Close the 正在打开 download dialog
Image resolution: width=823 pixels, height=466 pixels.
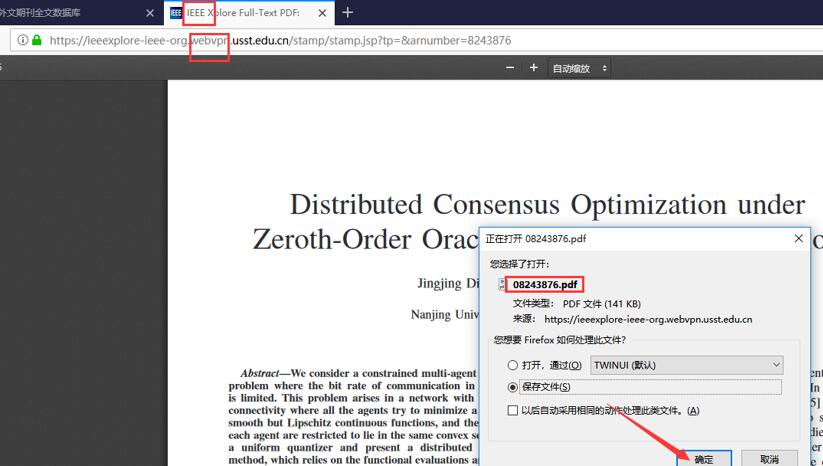tap(798, 239)
